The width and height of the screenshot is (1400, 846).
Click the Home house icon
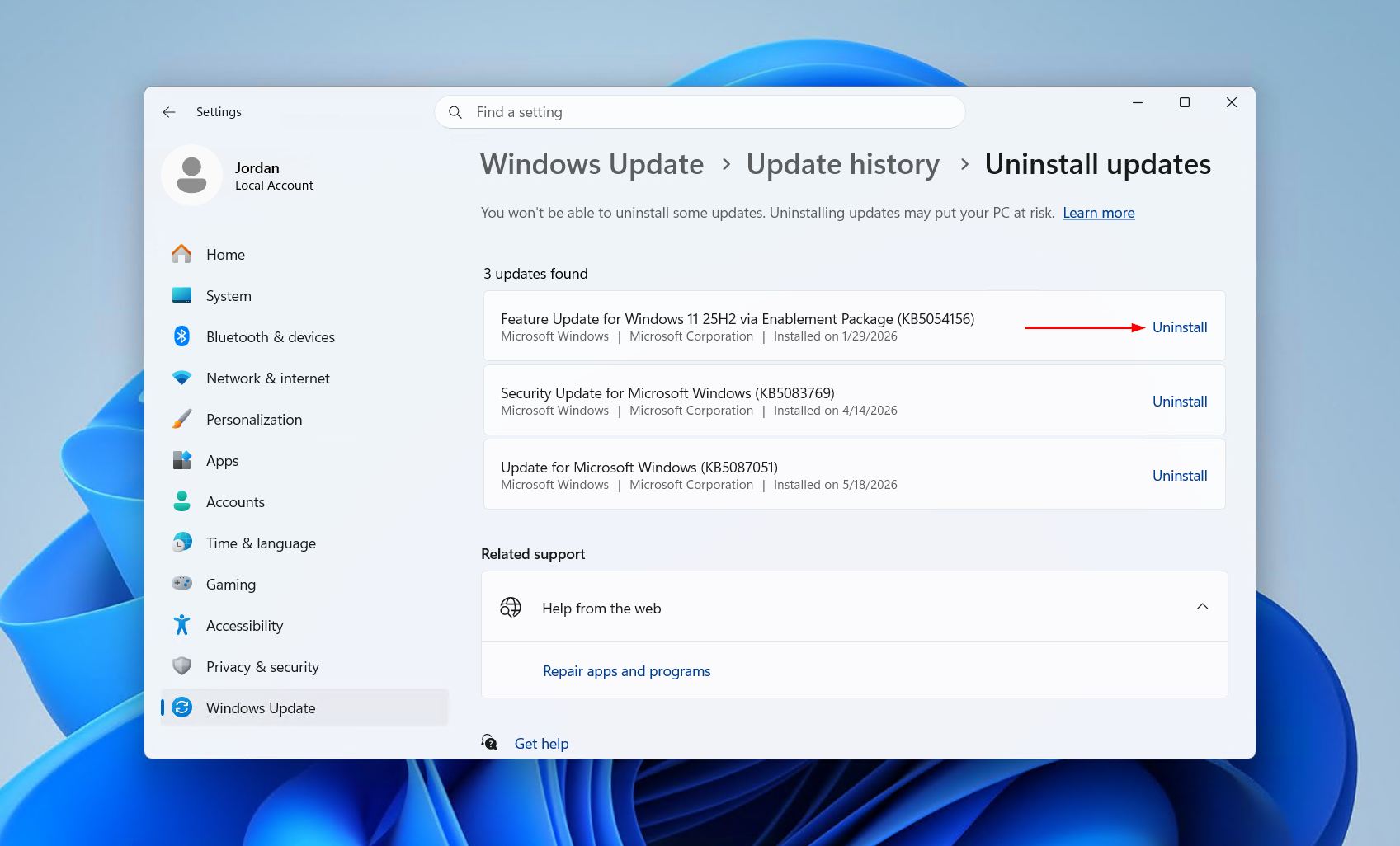pyautogui.click(x=181, y=254)
